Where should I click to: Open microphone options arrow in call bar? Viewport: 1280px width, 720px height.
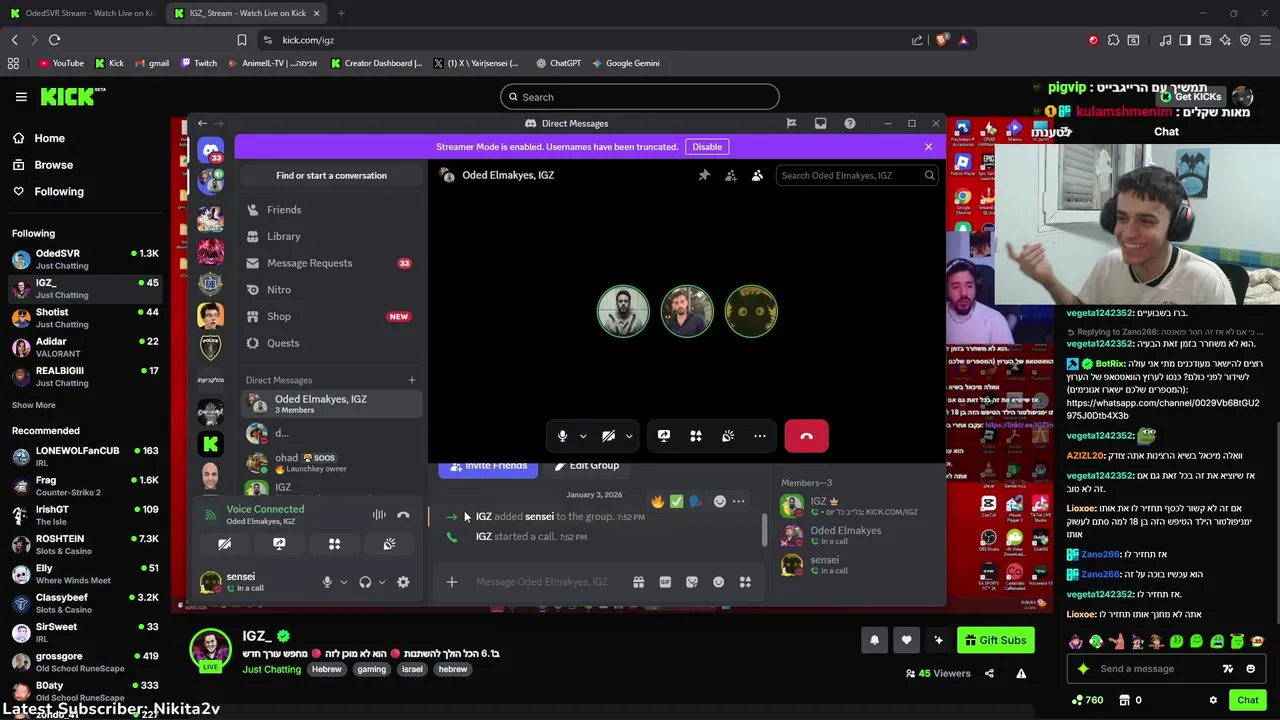tap(583, 436)
